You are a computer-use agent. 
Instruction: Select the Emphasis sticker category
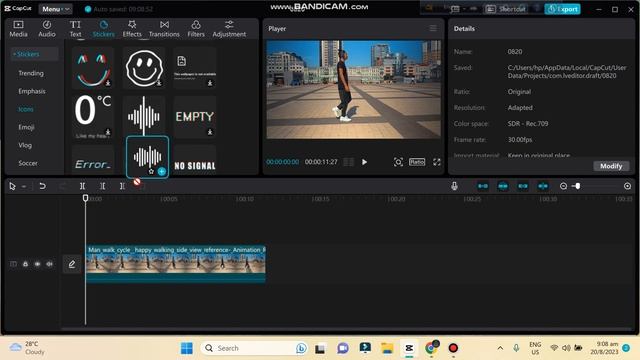click(32, 91)
